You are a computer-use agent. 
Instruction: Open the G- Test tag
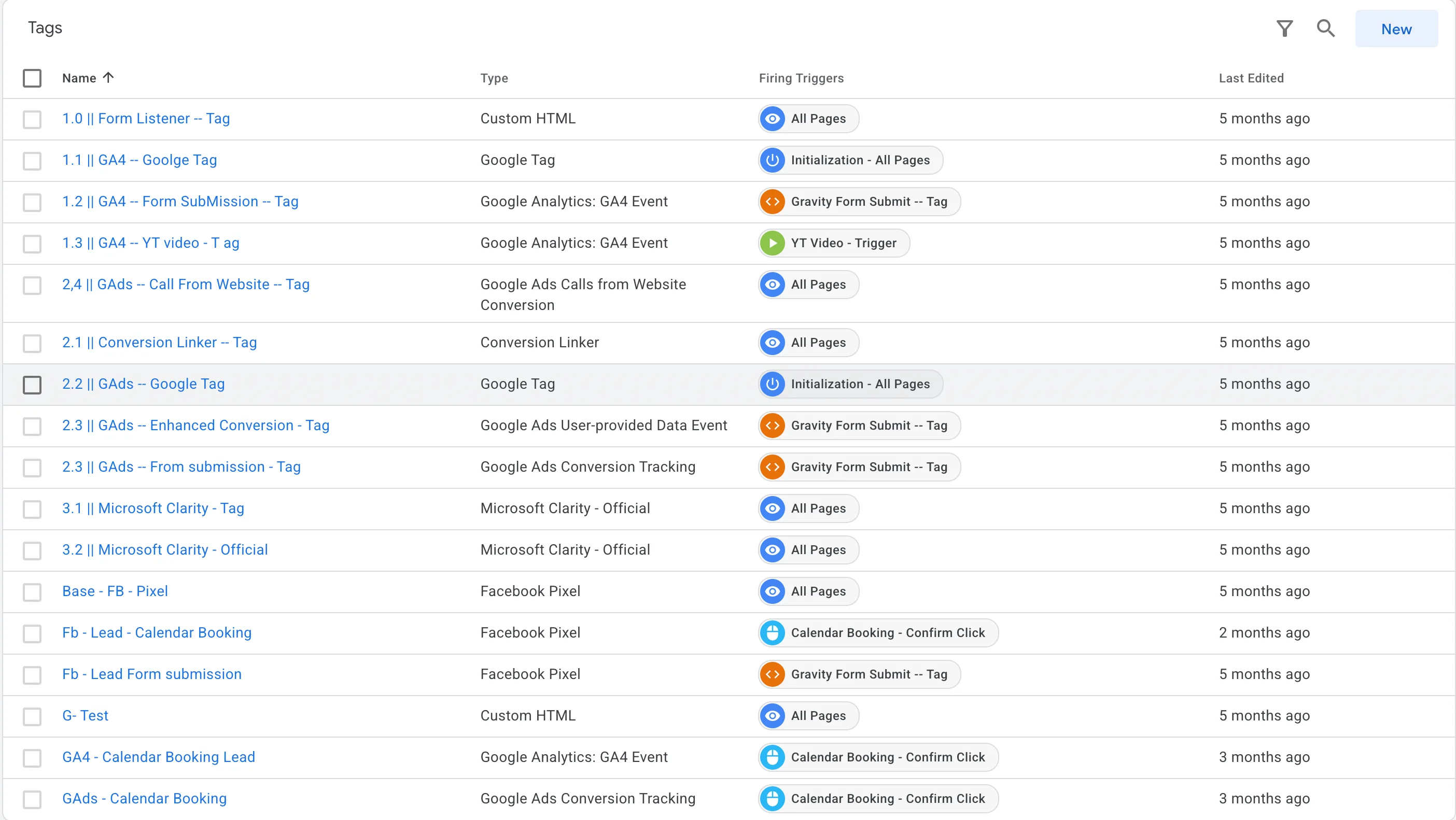[86, 715]
